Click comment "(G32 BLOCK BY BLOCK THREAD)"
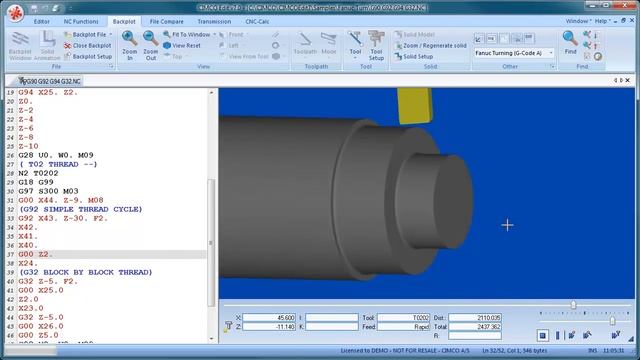Viewport: 640px width, 360px height. 85,272
